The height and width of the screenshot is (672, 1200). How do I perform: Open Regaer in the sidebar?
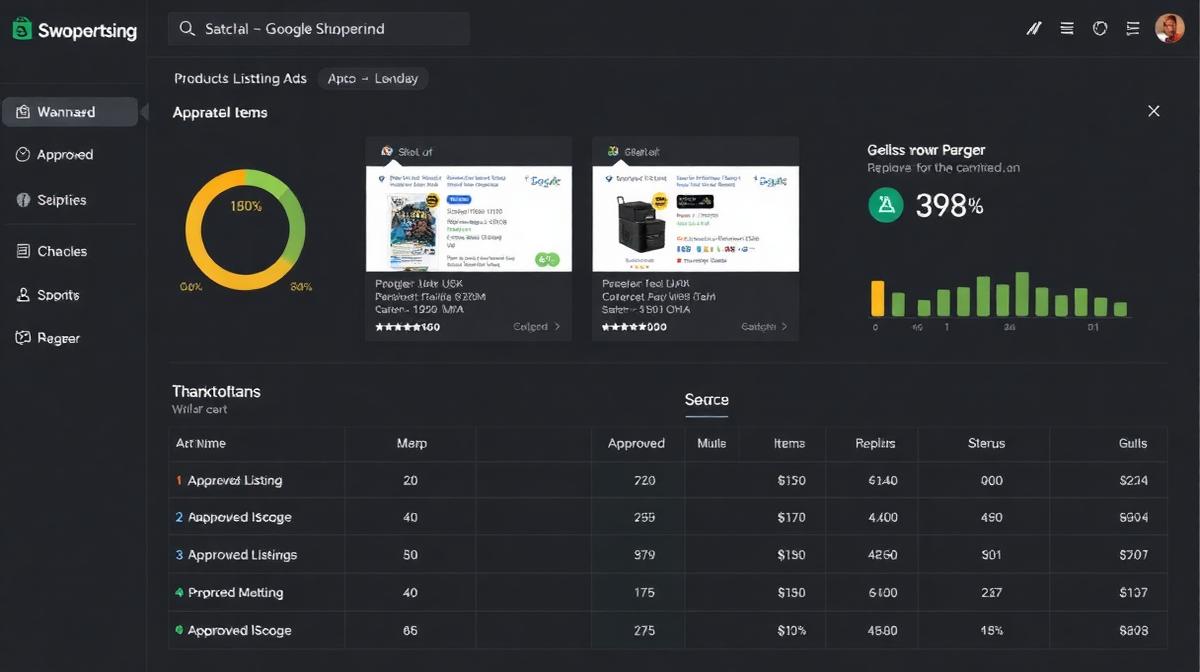click(58, 338)
